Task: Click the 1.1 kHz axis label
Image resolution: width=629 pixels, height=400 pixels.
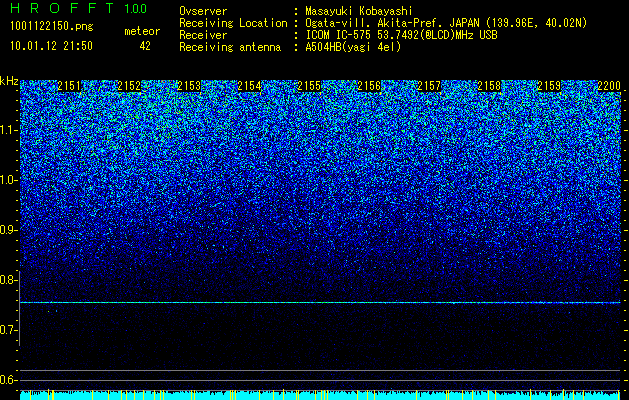Action: pyautogui.click(x=8, y=130)
